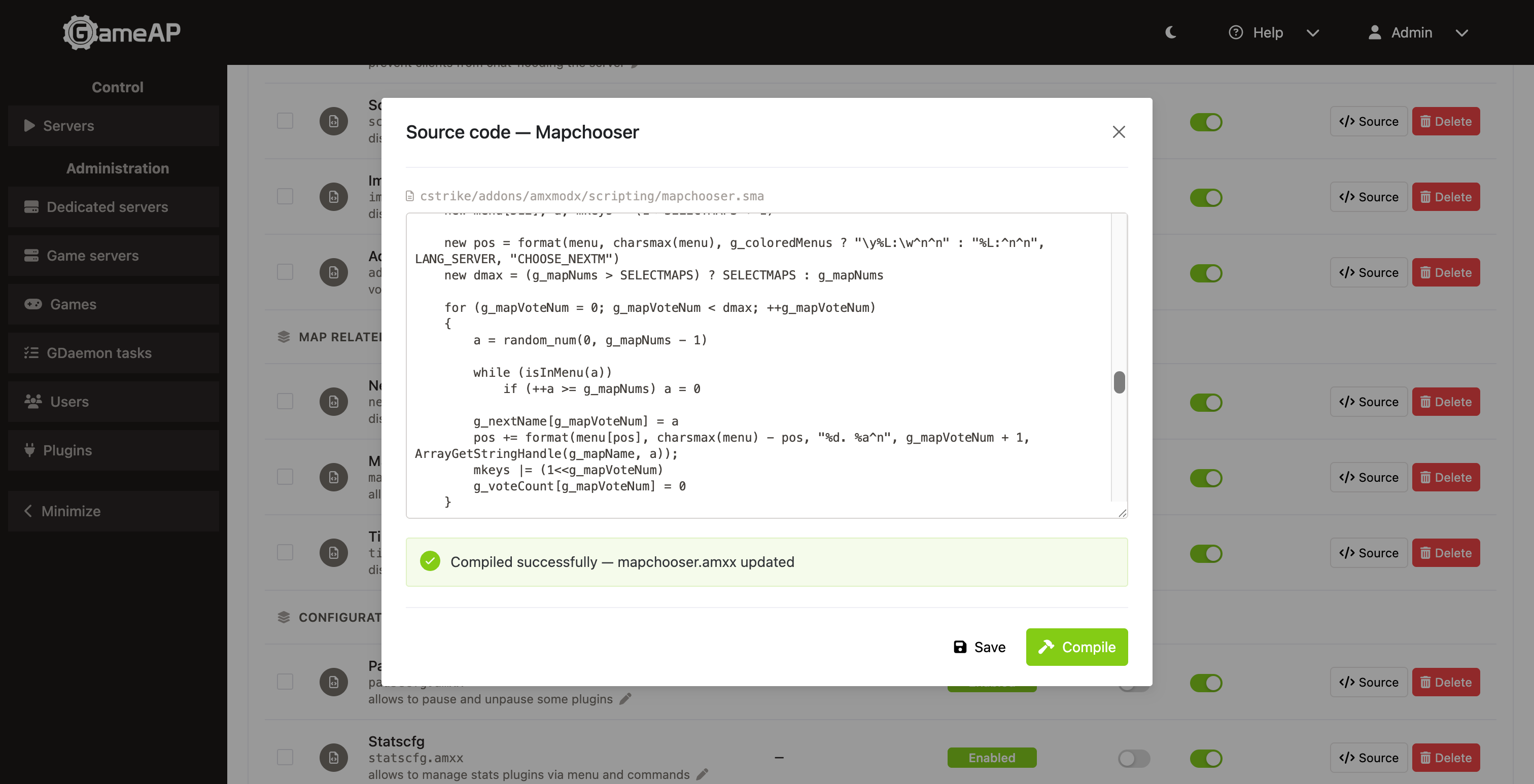The width and height of the screenshot is (1534, 784).
Task: Open Source for the pause plugins row
Action: click(1369, 682)
